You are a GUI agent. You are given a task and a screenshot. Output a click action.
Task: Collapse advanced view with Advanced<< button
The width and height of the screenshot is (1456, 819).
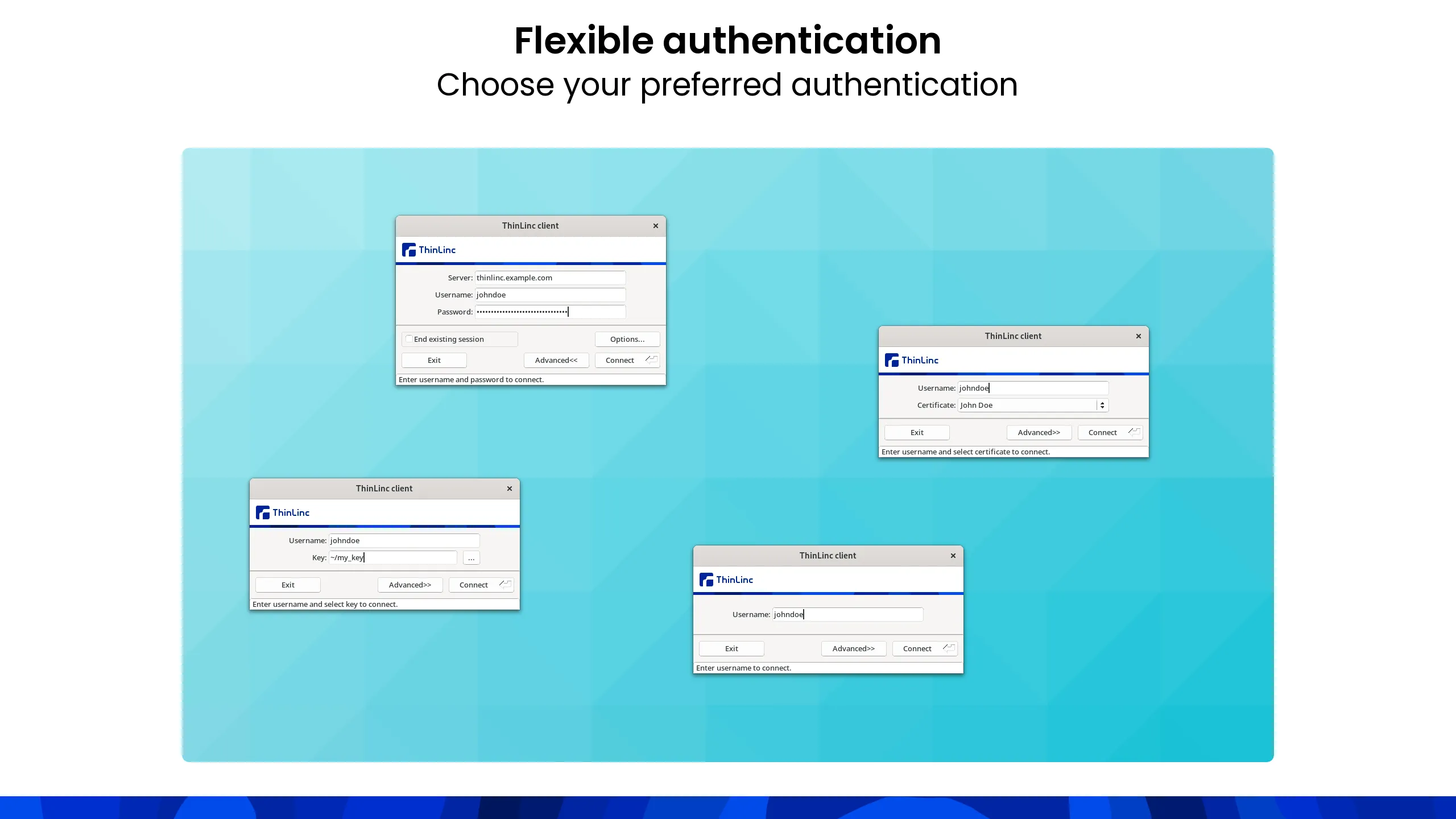click(x=556, y=360)
